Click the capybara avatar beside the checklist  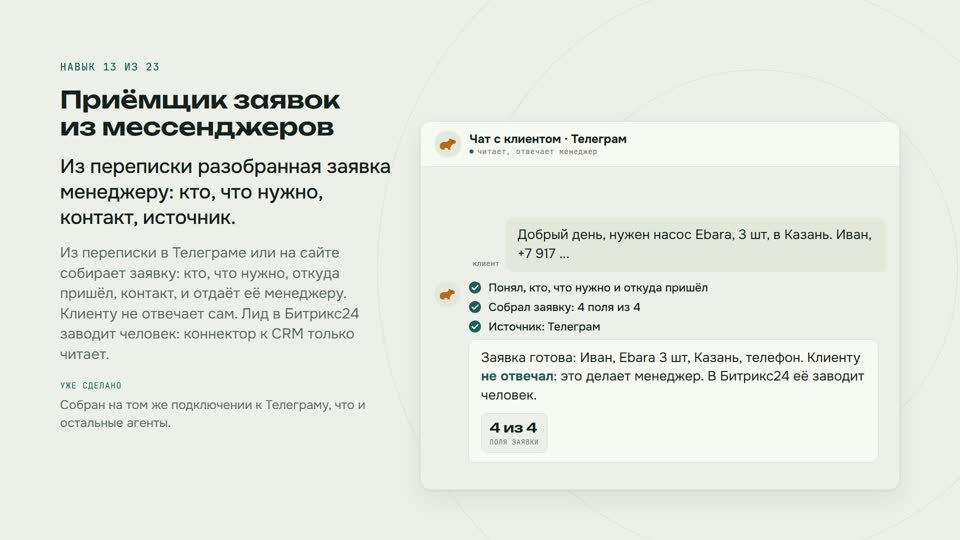point(448,294)
